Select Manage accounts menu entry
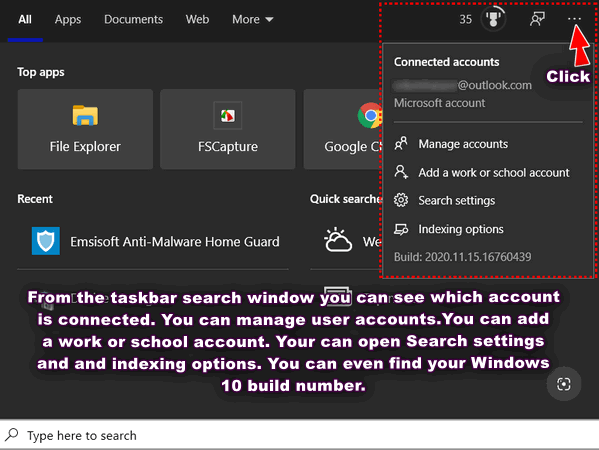The height and width of the screenshot is (450, 599). 487,144
